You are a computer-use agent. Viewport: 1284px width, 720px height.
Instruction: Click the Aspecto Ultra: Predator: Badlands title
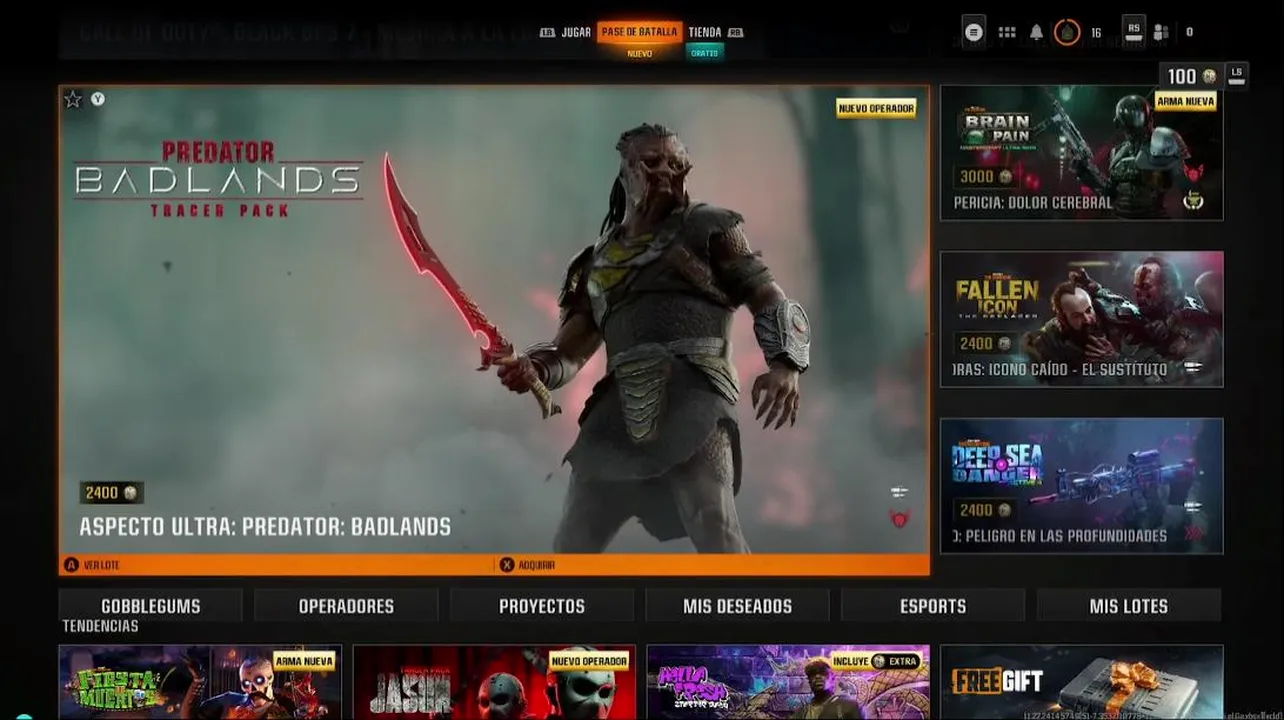click(265, 526)
